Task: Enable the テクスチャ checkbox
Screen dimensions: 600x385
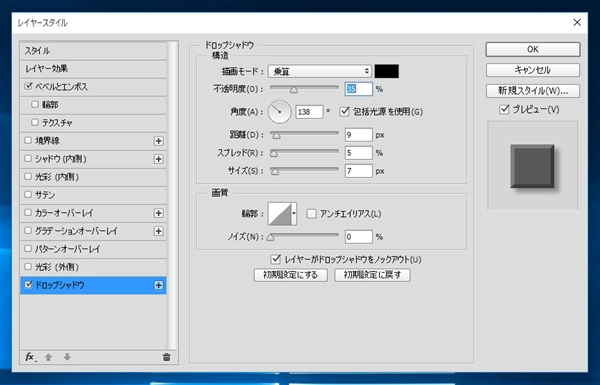Action: coord(35,122)
